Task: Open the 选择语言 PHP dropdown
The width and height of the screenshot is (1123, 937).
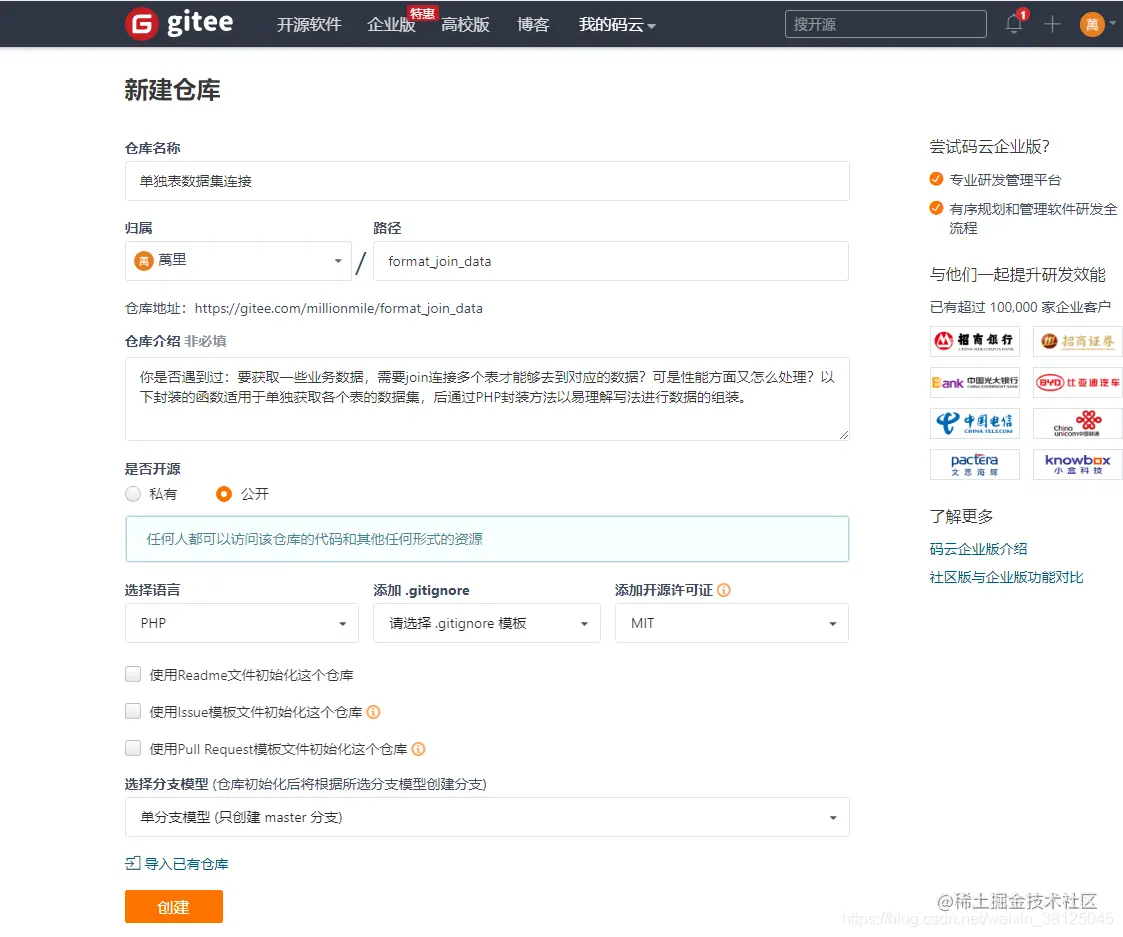Action: tap(240, 623)
